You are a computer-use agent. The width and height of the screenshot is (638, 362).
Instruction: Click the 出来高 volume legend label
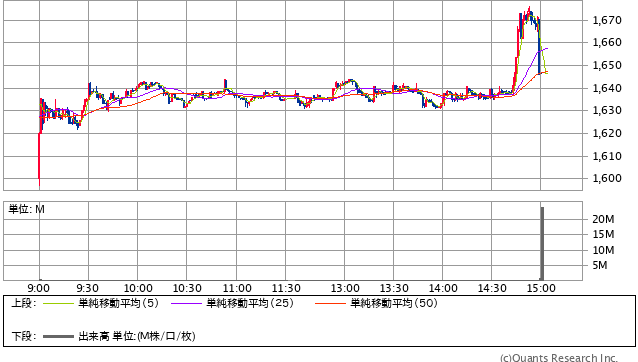[94, 336]
